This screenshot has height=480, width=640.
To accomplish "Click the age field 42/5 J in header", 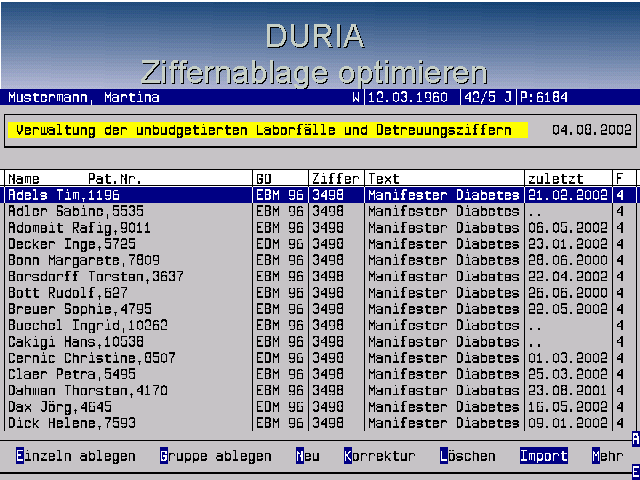I will (488, 97).
